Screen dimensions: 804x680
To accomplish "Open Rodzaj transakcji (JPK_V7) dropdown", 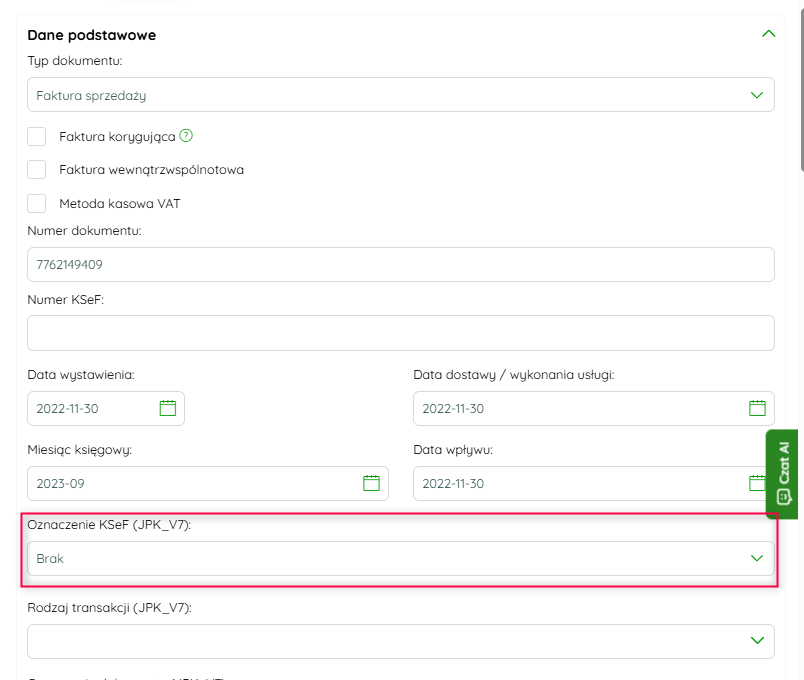I will [x=400, y=641].
